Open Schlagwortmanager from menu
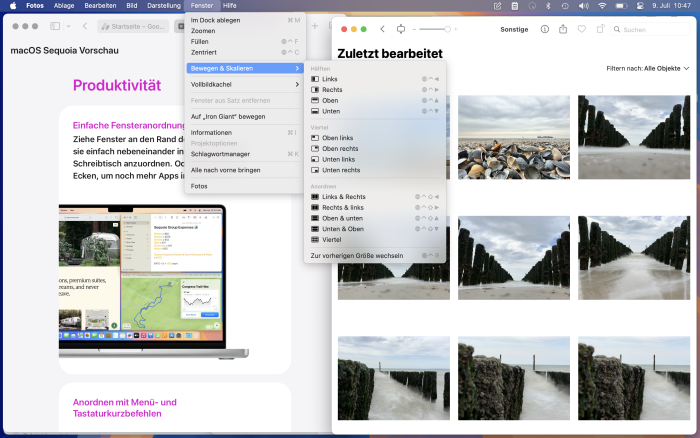Image resolution: width=700 pixels, height=438 pixels. coord(245,154)
